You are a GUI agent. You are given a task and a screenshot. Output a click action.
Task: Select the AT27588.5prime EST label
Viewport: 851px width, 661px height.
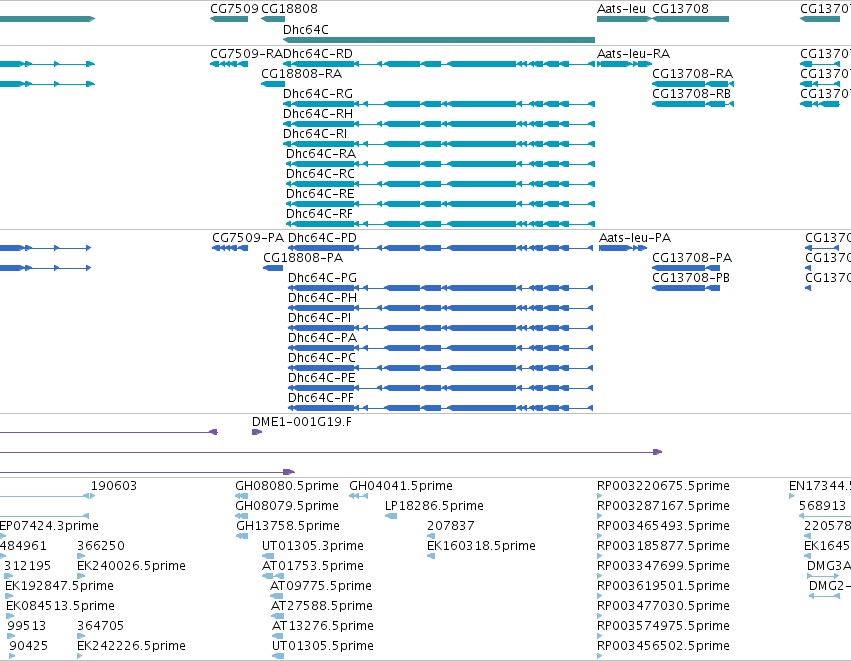pyautogui.click(x=322, y=607)
